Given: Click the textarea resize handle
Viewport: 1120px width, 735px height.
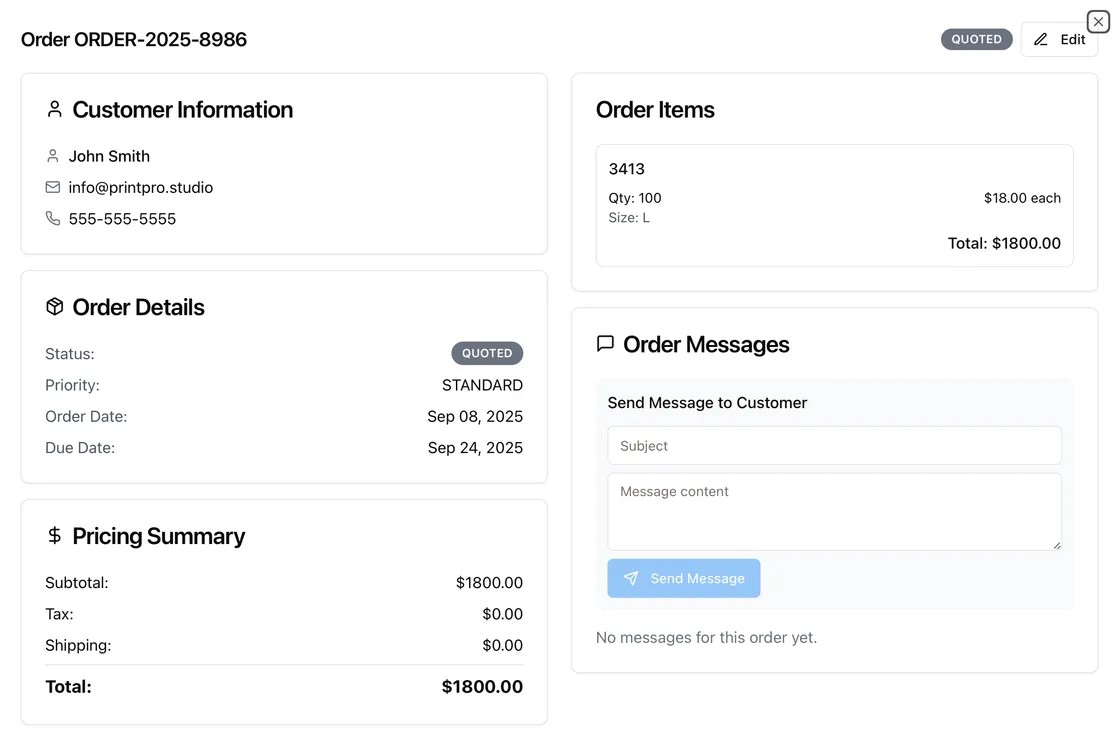Looking at the screenshot, I should tap(1057, 545).
